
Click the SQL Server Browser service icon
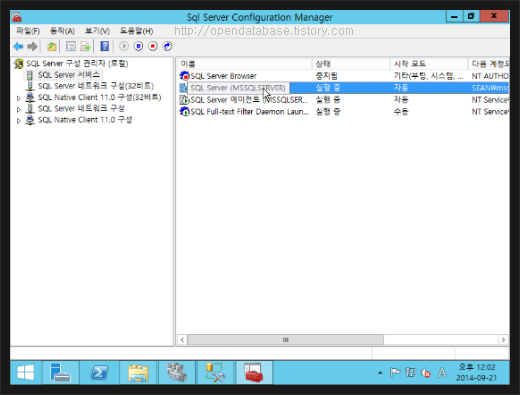click(184, 76)
